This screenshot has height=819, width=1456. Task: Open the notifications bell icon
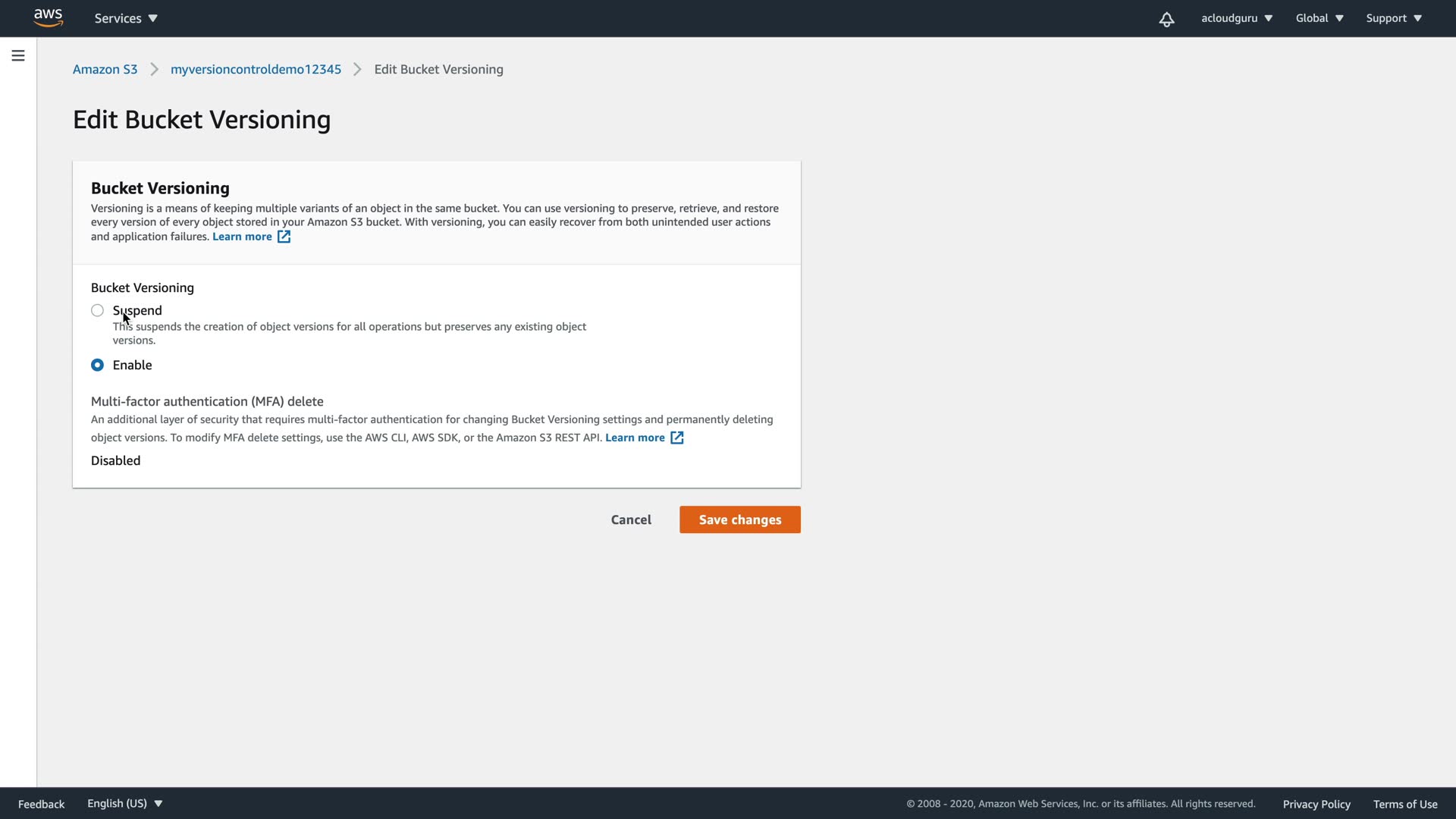[1166, 19]
